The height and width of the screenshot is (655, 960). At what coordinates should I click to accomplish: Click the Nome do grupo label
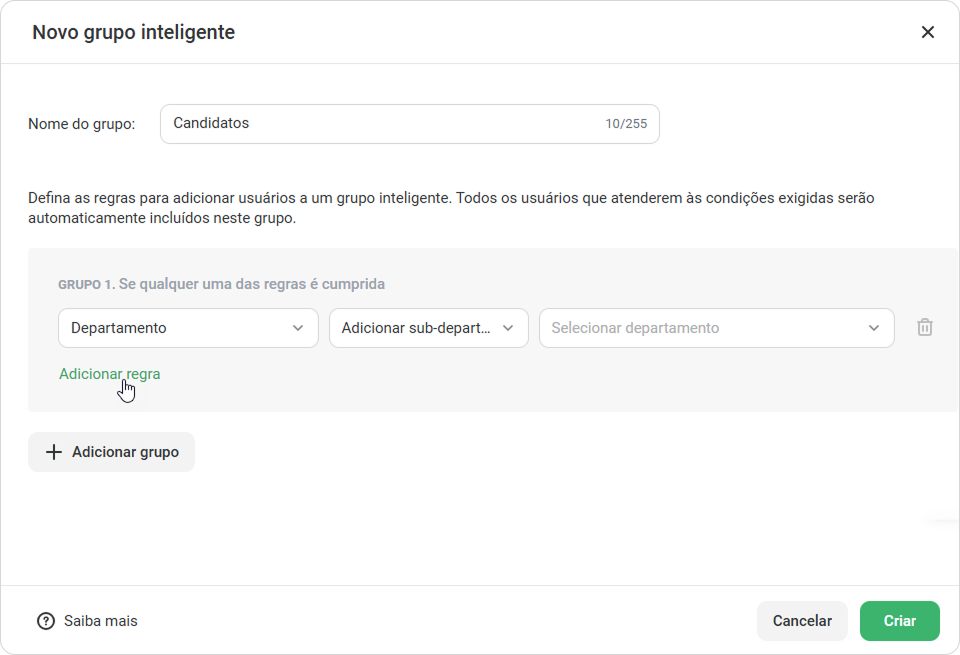click(81, 124)
